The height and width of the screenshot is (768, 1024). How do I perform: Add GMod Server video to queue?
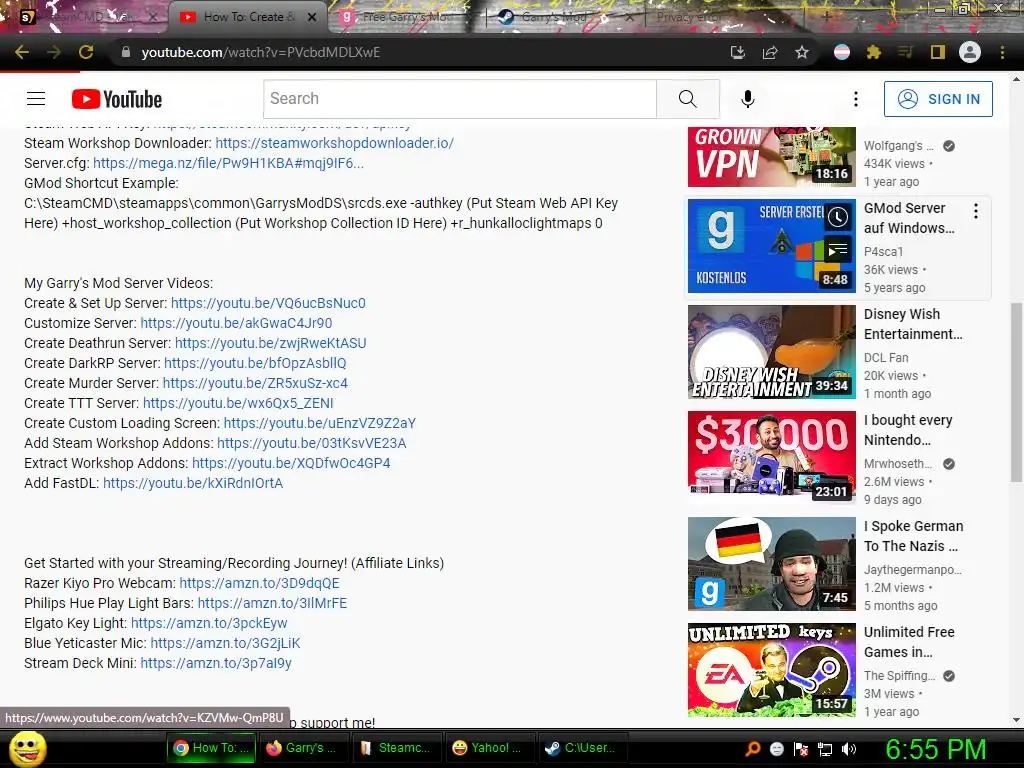click(x=838, y=249)
